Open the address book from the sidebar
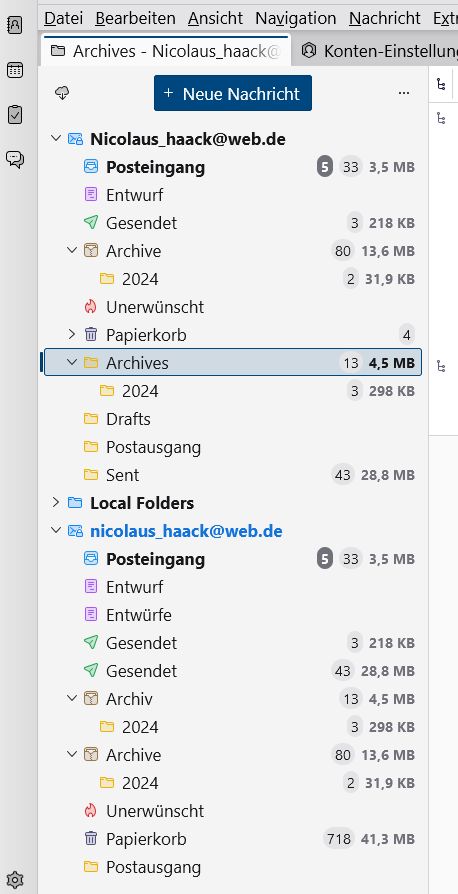 (14, 25)
